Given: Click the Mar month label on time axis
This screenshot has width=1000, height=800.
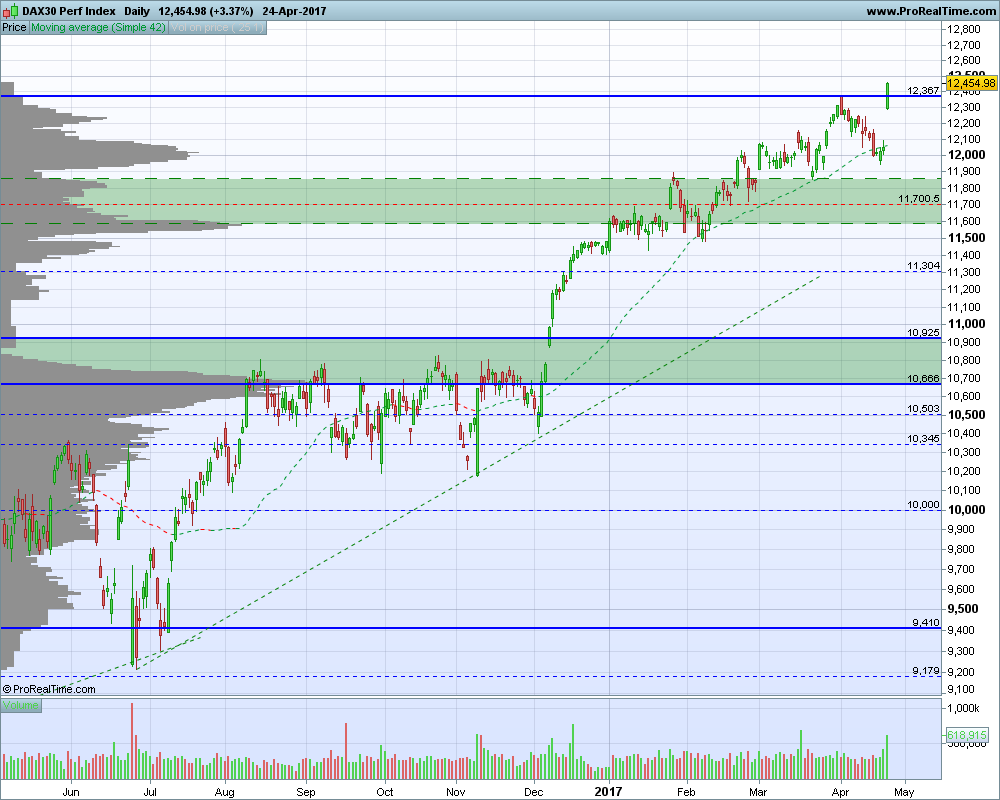Looking at the screenshot, I should 758,792.
